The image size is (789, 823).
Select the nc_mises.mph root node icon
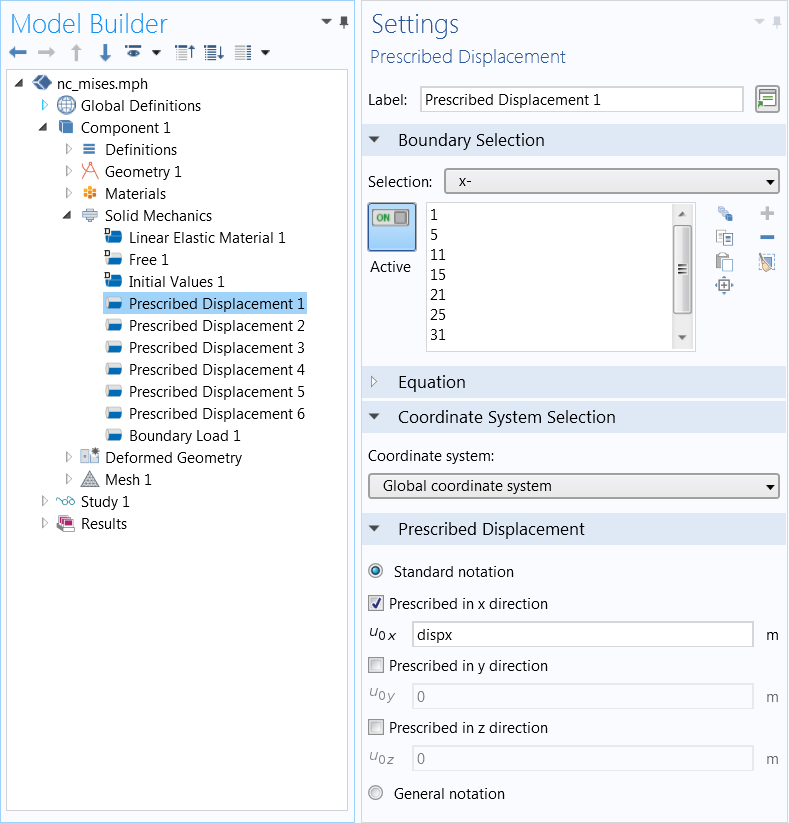42,83
